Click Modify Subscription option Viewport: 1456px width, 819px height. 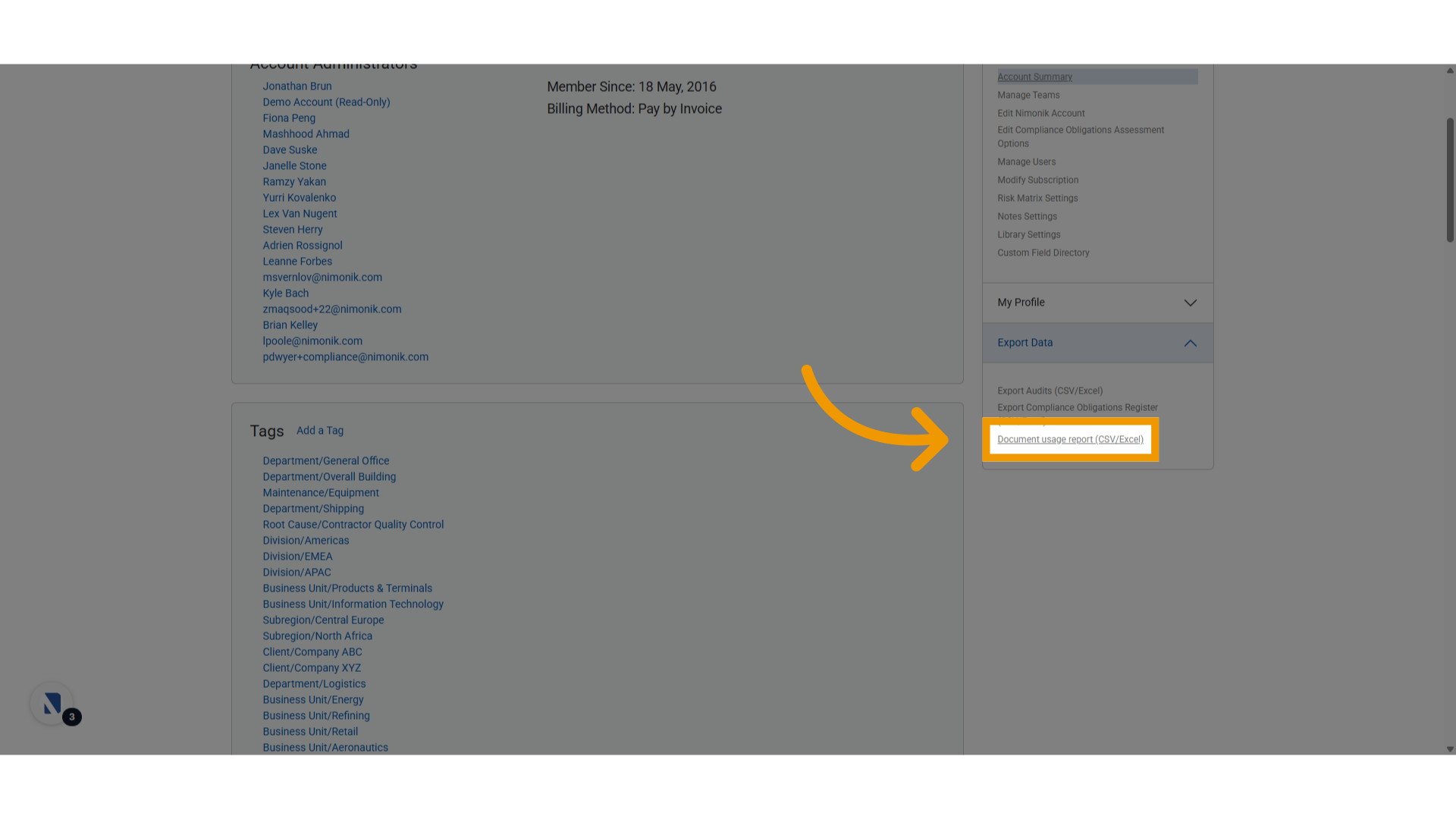(1037, 180)
